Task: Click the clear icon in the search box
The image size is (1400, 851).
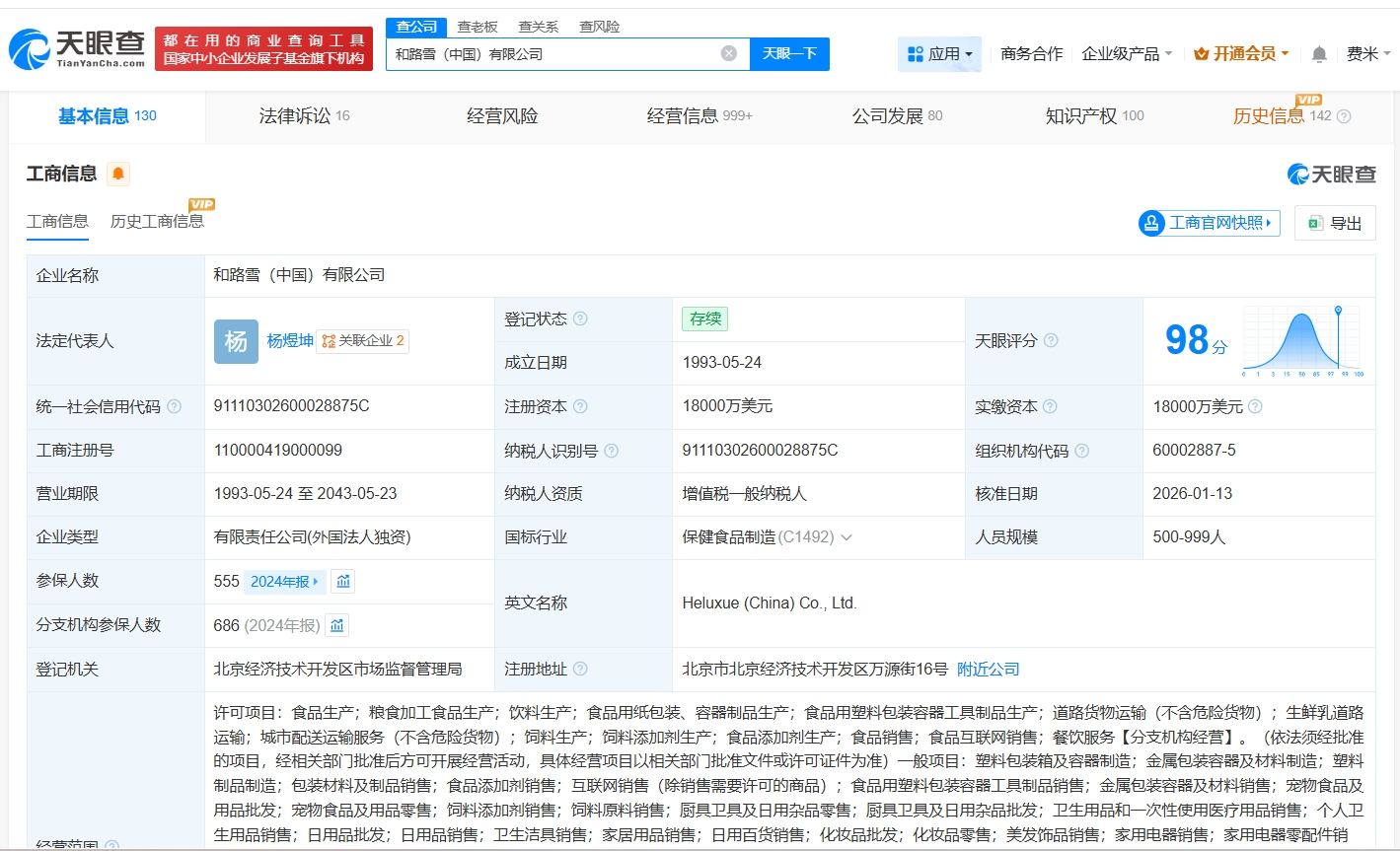Action: tap(728, 53)
